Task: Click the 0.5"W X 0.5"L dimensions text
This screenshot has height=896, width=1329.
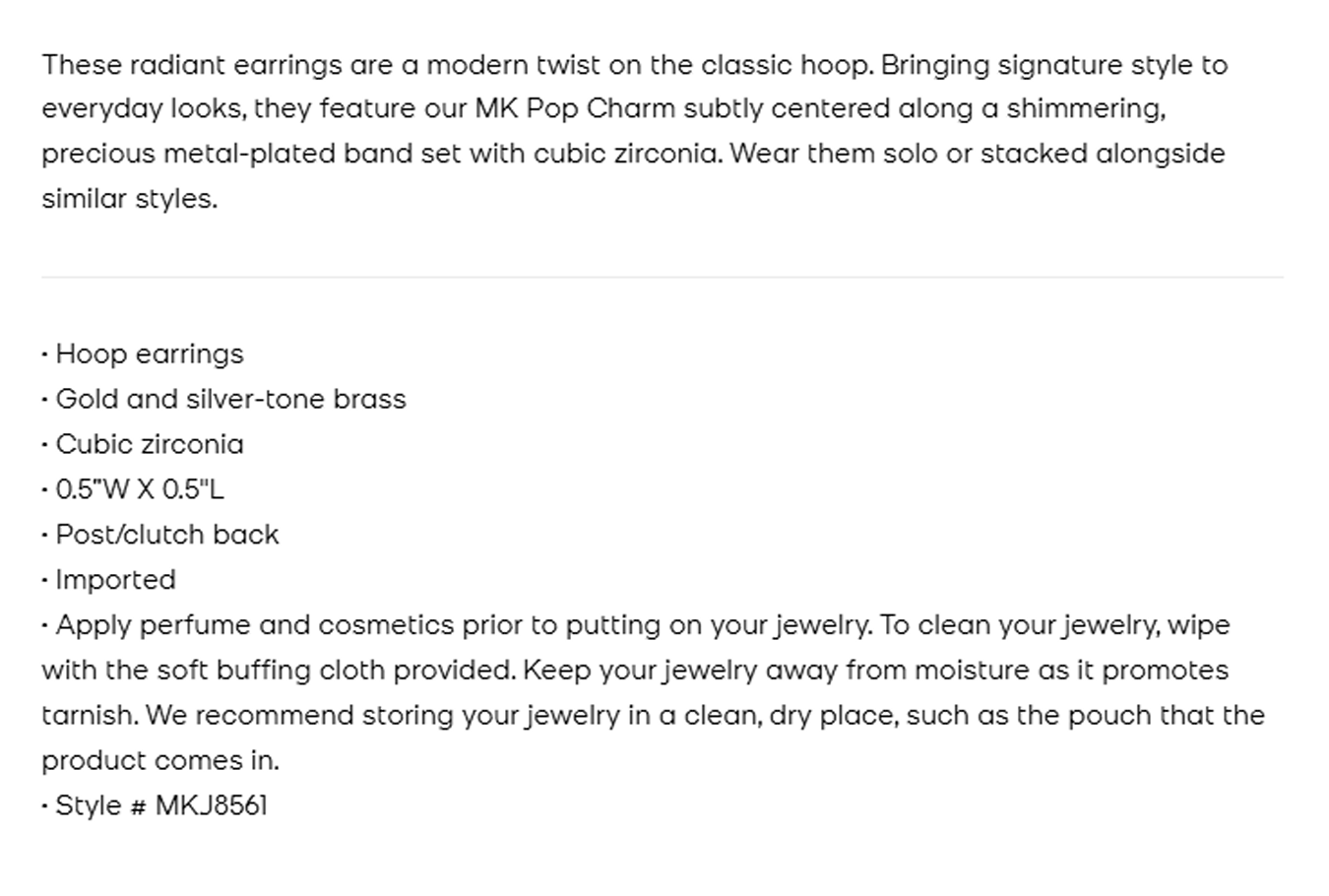Action: tap(139, 489)
